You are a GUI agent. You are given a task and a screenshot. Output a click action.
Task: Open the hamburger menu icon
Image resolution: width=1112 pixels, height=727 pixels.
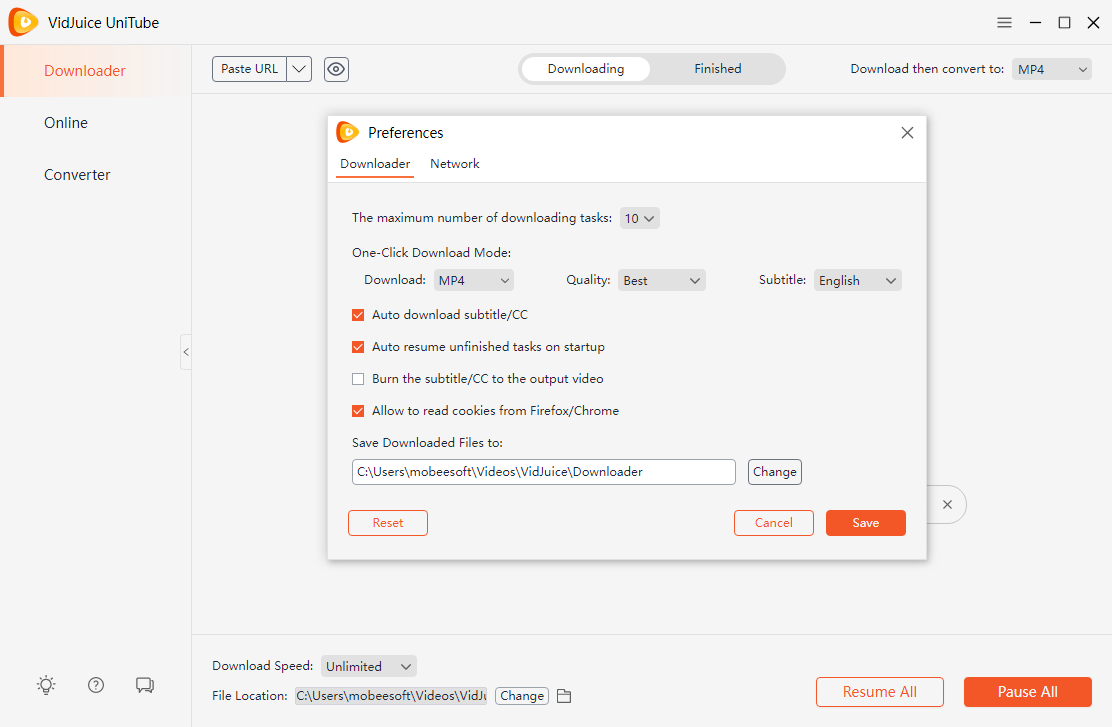pyautogui.click(x=1004, y=22)
